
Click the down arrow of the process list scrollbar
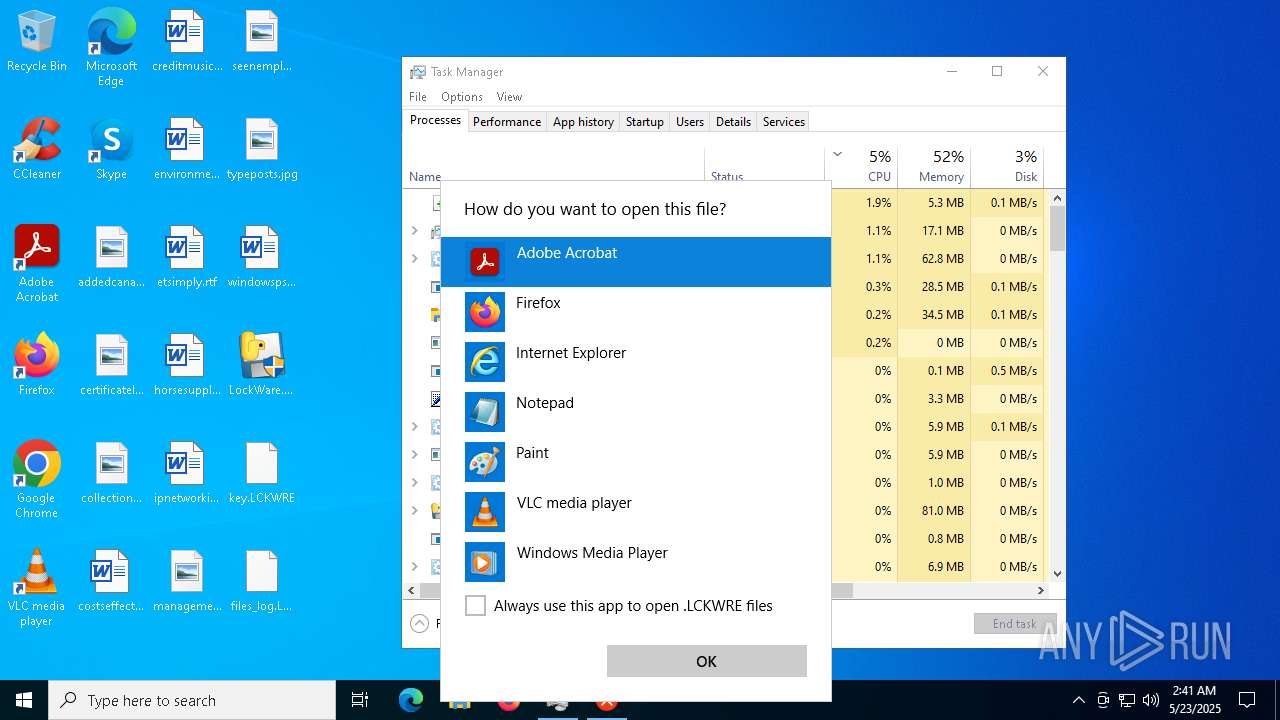coord(1057,574)
